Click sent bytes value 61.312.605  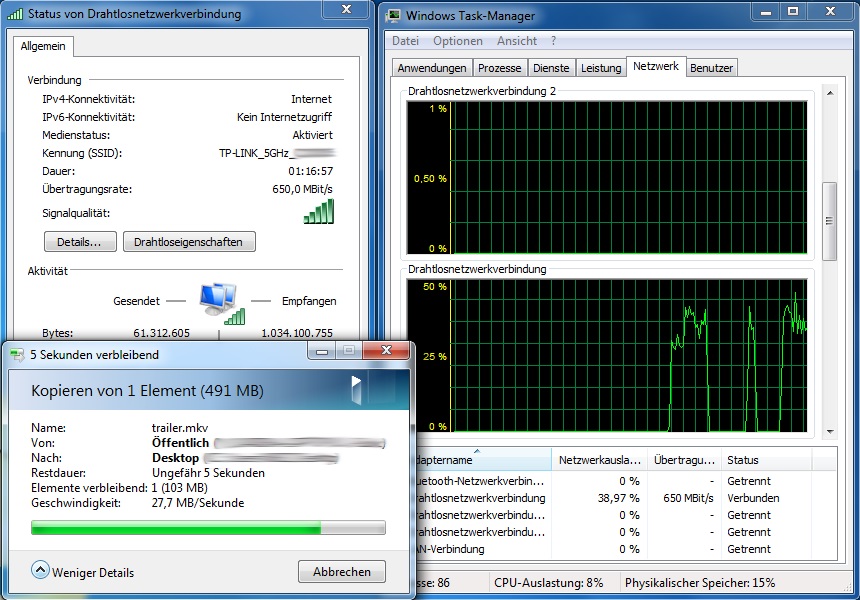coord(161,333)
